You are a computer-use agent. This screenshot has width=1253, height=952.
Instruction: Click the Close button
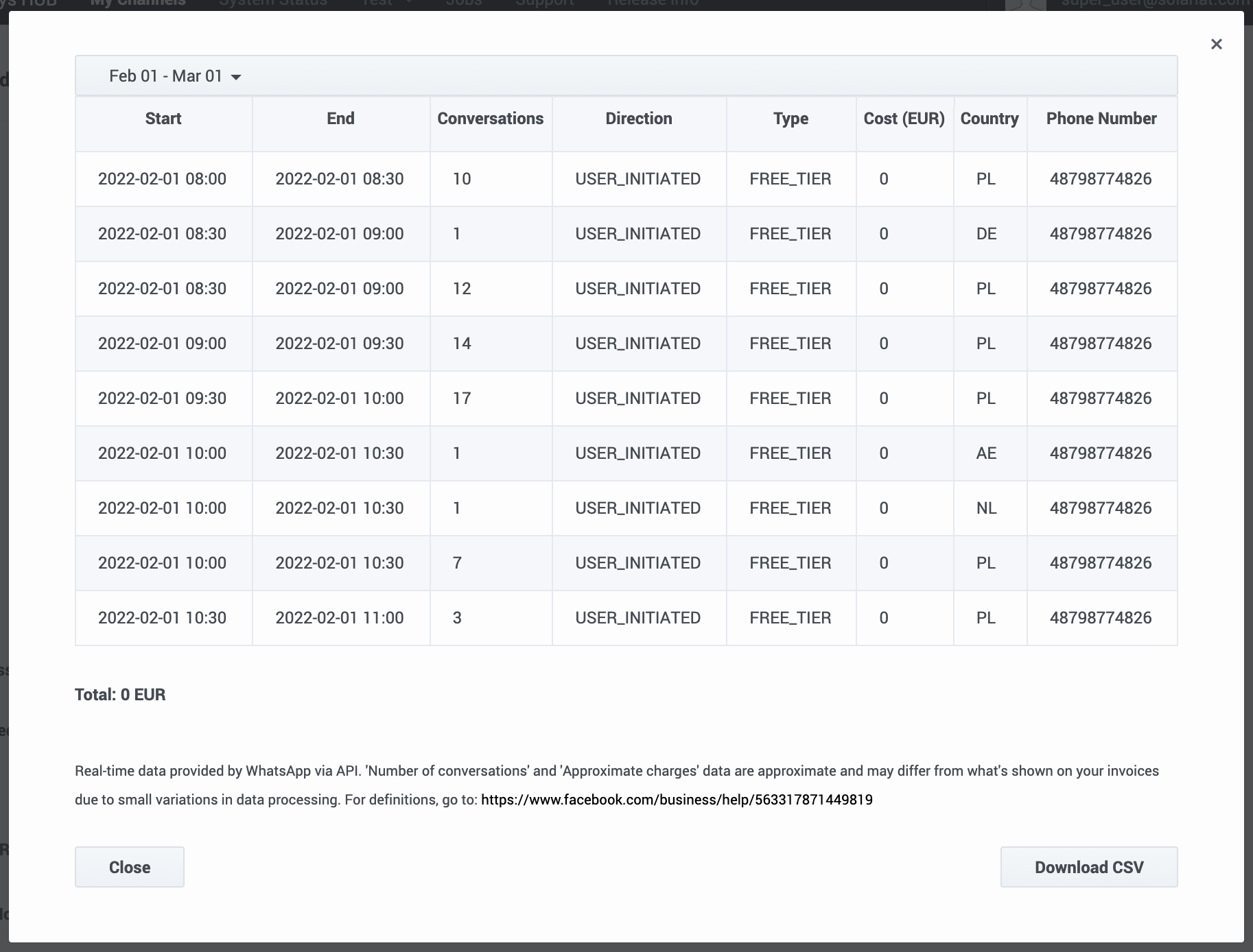click(129, 867)
